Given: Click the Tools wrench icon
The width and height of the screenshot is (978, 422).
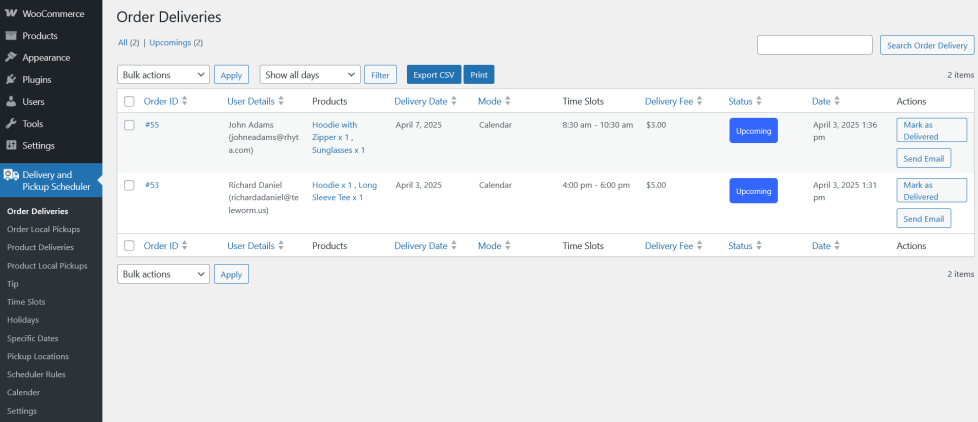Looking at the screenshot, I should tap(11, 124).
